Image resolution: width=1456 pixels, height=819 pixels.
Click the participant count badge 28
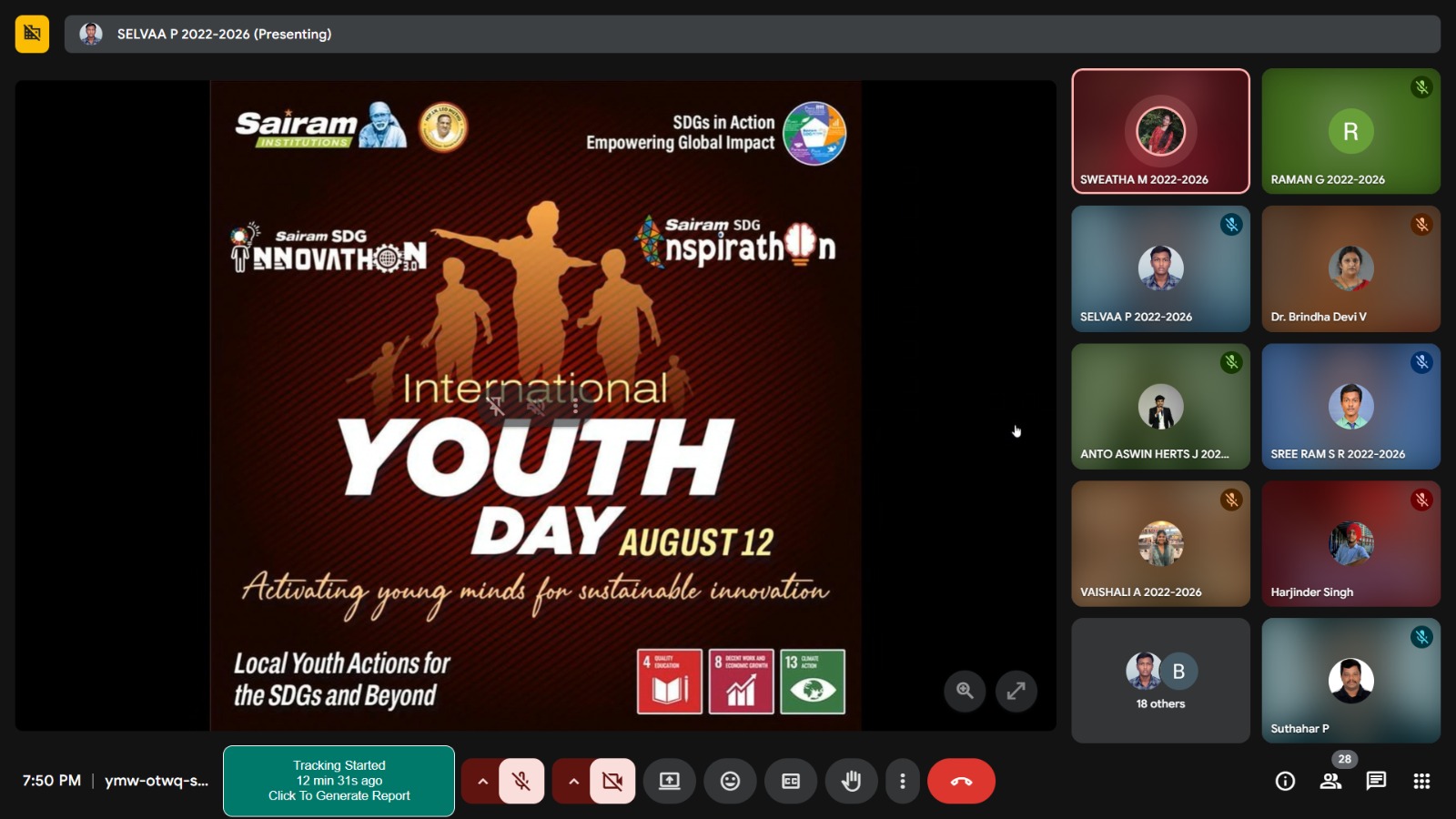1344,759
